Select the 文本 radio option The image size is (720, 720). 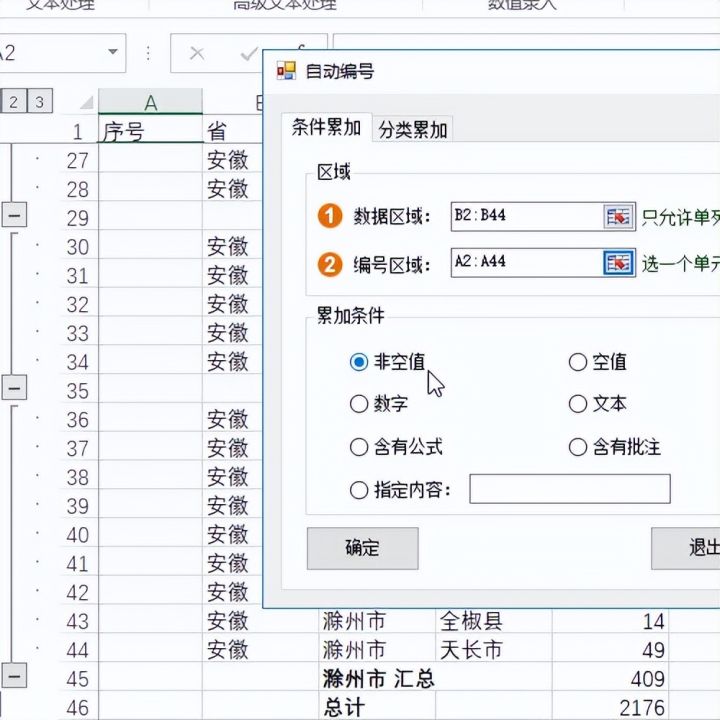coord(578,404)
